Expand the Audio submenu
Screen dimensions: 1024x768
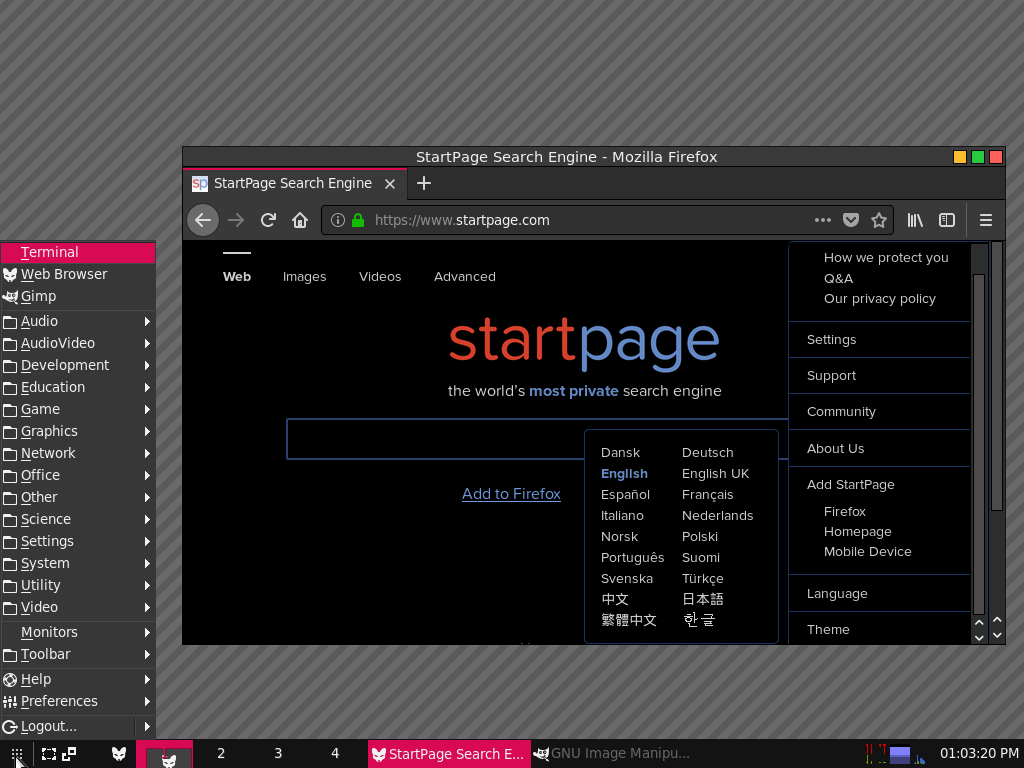point(78,321)
